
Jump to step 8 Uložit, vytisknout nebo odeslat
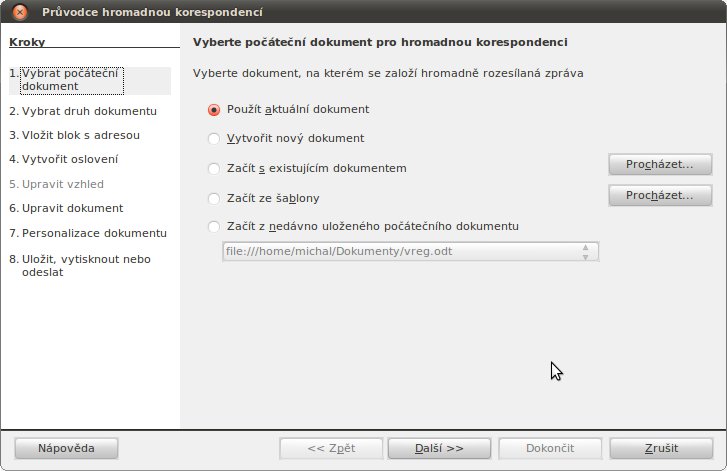pos(80,266)
